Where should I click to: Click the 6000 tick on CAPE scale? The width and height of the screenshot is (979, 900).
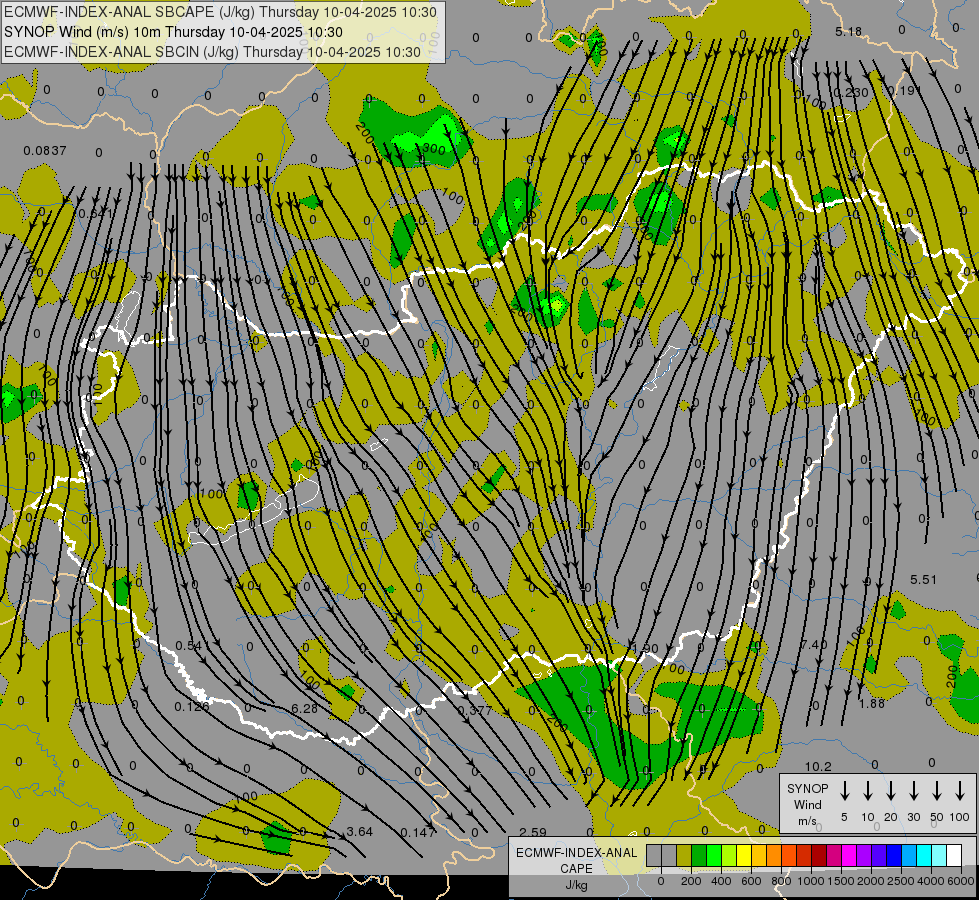[961, 881]
